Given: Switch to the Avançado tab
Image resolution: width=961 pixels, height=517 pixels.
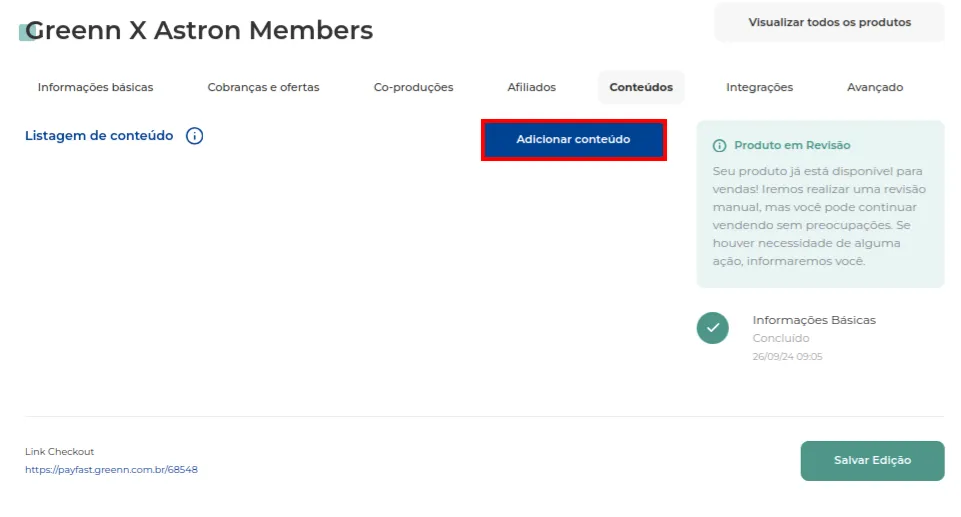Looking at the screenshot, I should pos(875,87).
